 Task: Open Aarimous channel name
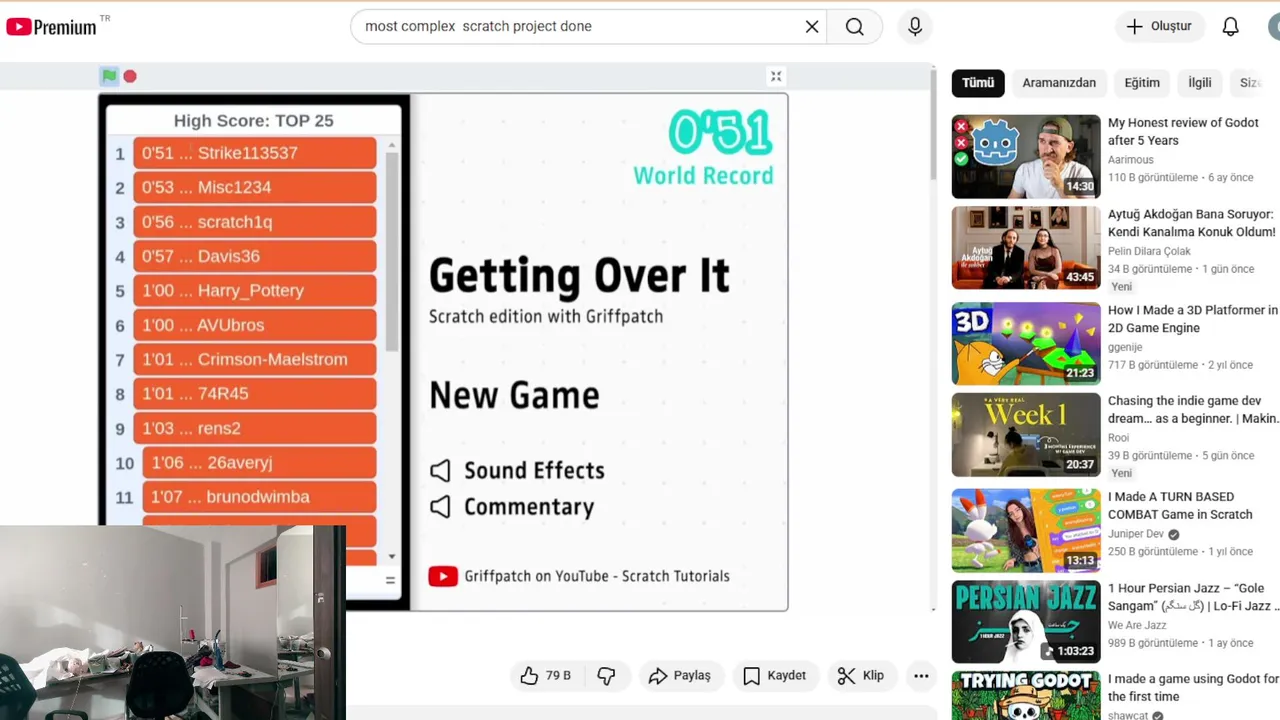tap(1131, 160)
